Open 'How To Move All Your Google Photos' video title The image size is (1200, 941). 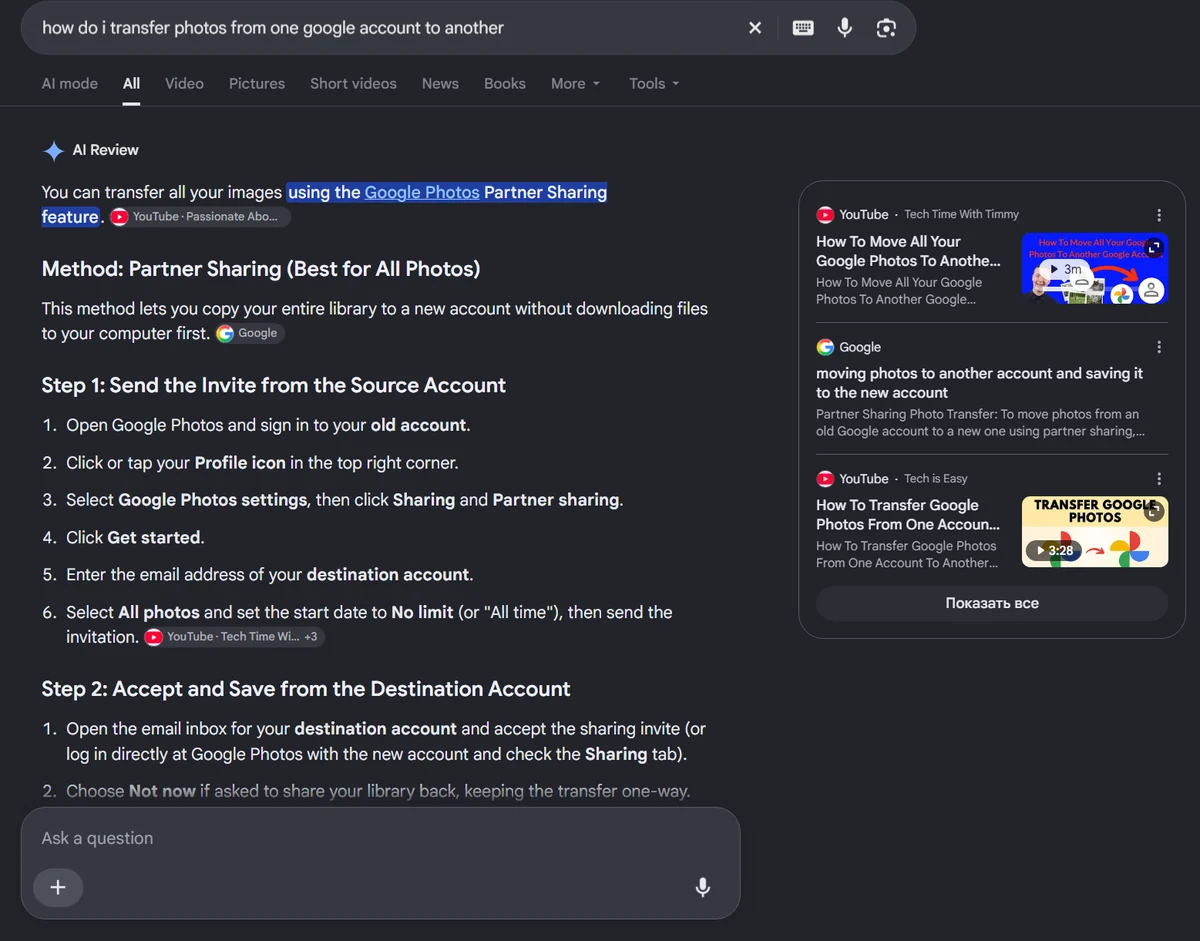click(908, 251)
